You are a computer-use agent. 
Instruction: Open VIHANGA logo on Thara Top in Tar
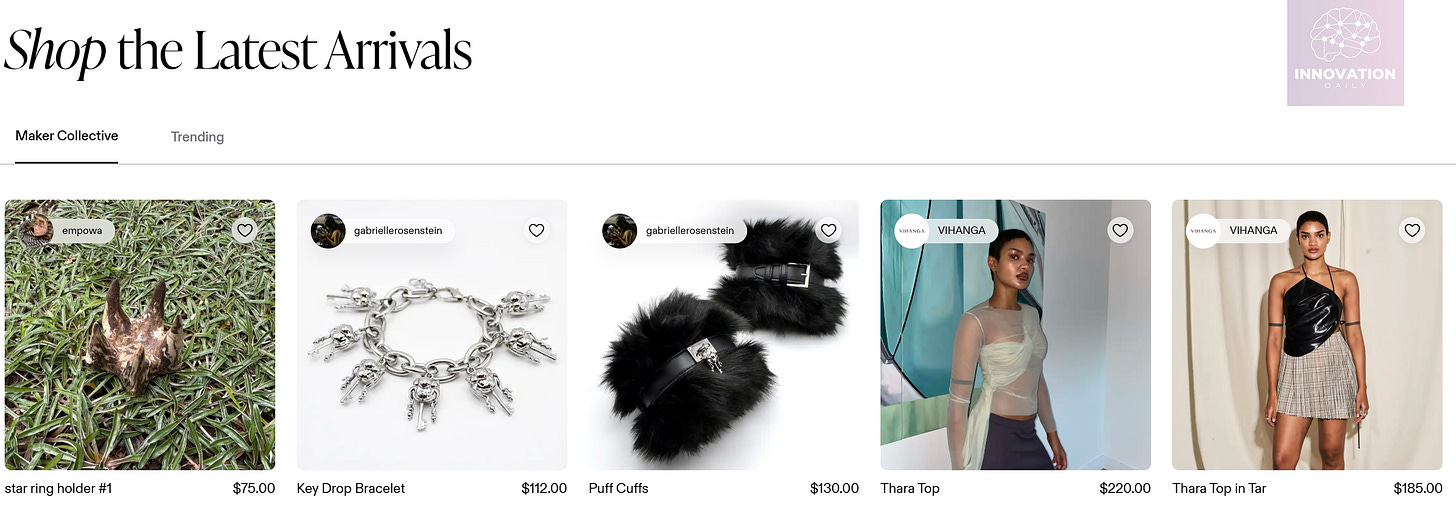tap(1203, 230)
